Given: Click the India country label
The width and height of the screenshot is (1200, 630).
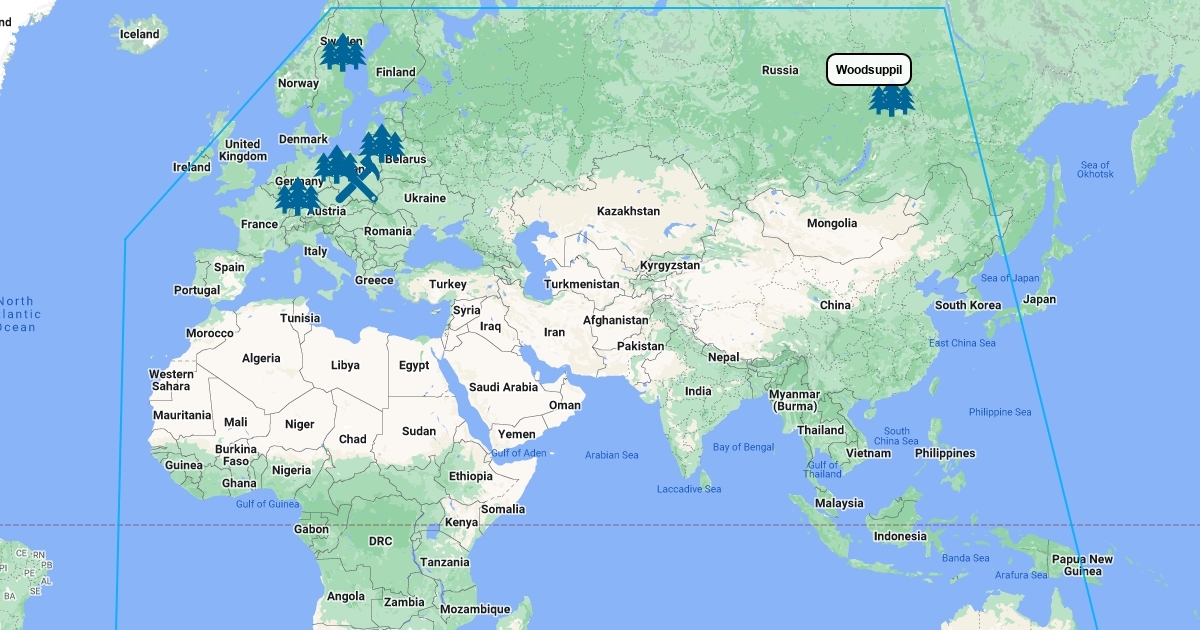Looking at the screenshot, I should coord(698,391).
